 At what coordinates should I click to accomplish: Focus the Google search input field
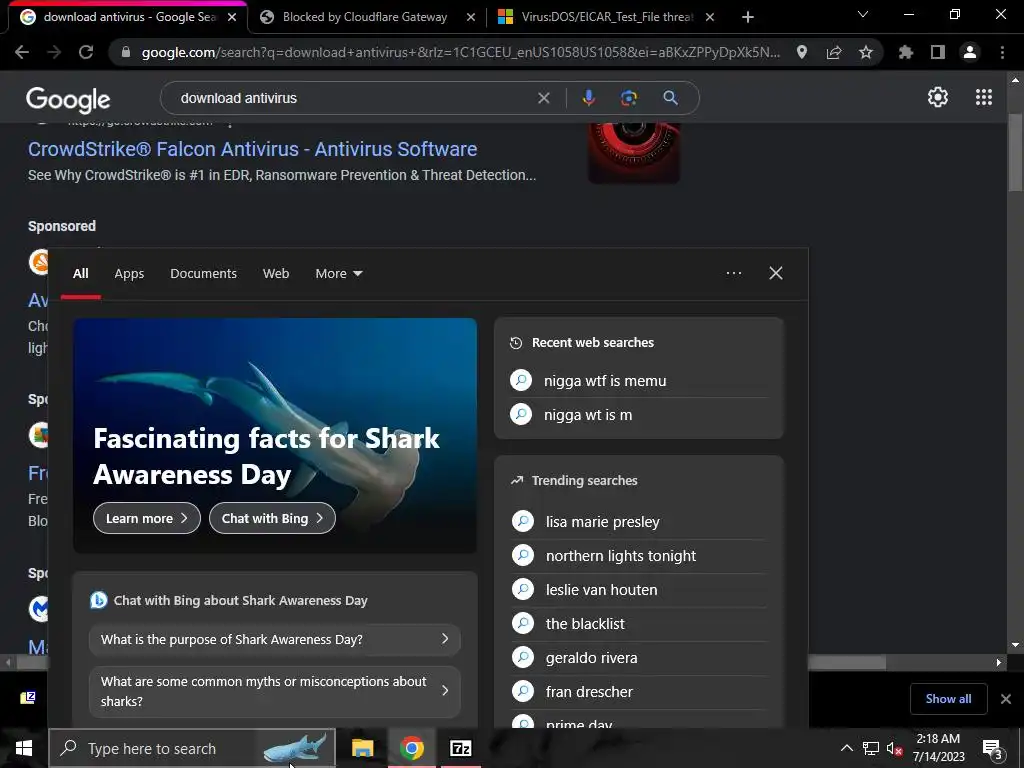point(353,98)
